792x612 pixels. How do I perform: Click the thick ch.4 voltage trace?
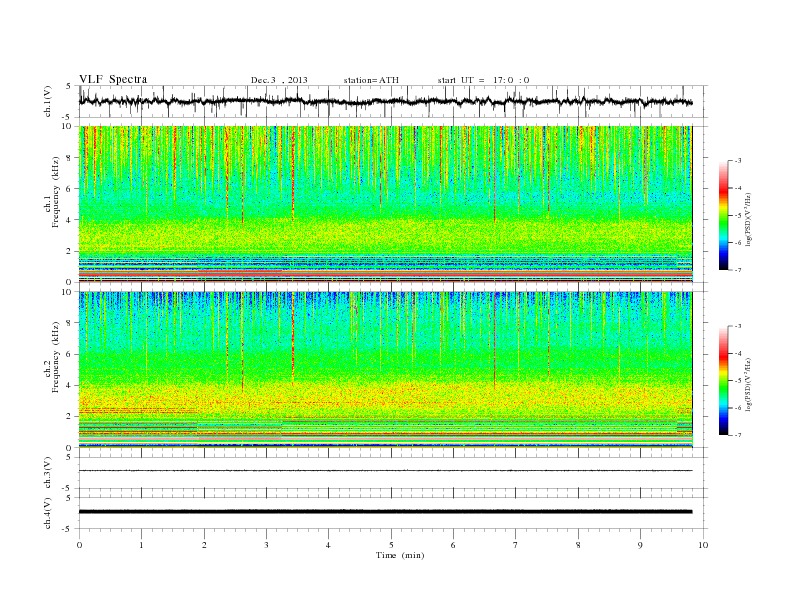(386, 512)
